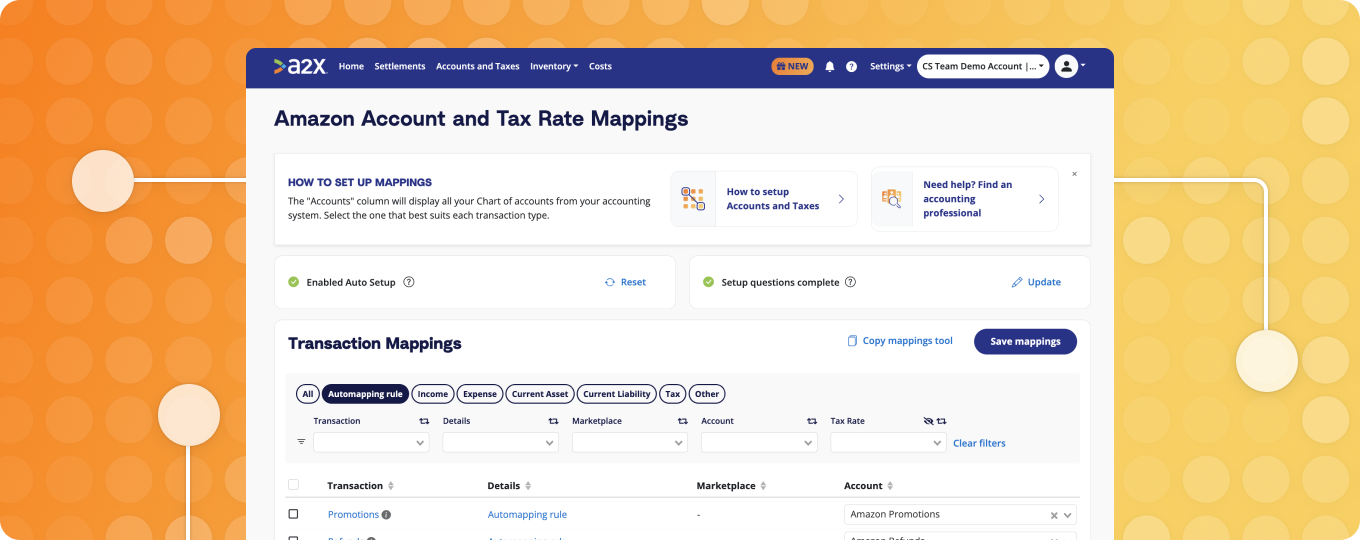The width and height of the screenshot is (1360, 540).
Task: Select the Automapping rule filter pill
Action: click(x=365, y=394)
